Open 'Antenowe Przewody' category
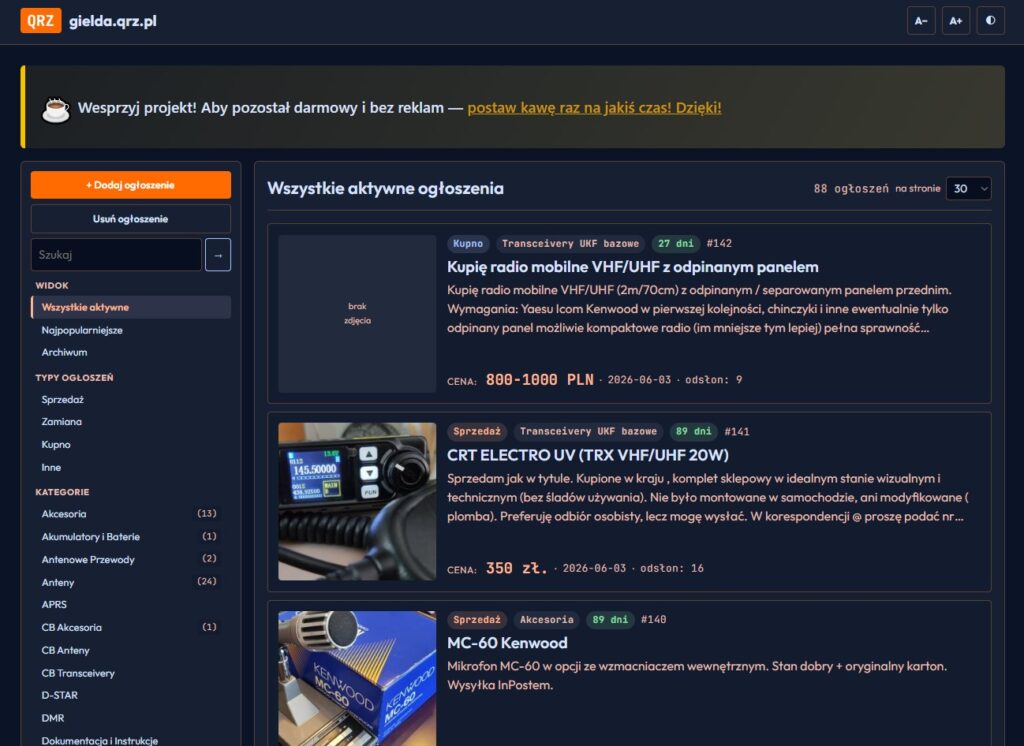1024x746 pixels. 131,559
